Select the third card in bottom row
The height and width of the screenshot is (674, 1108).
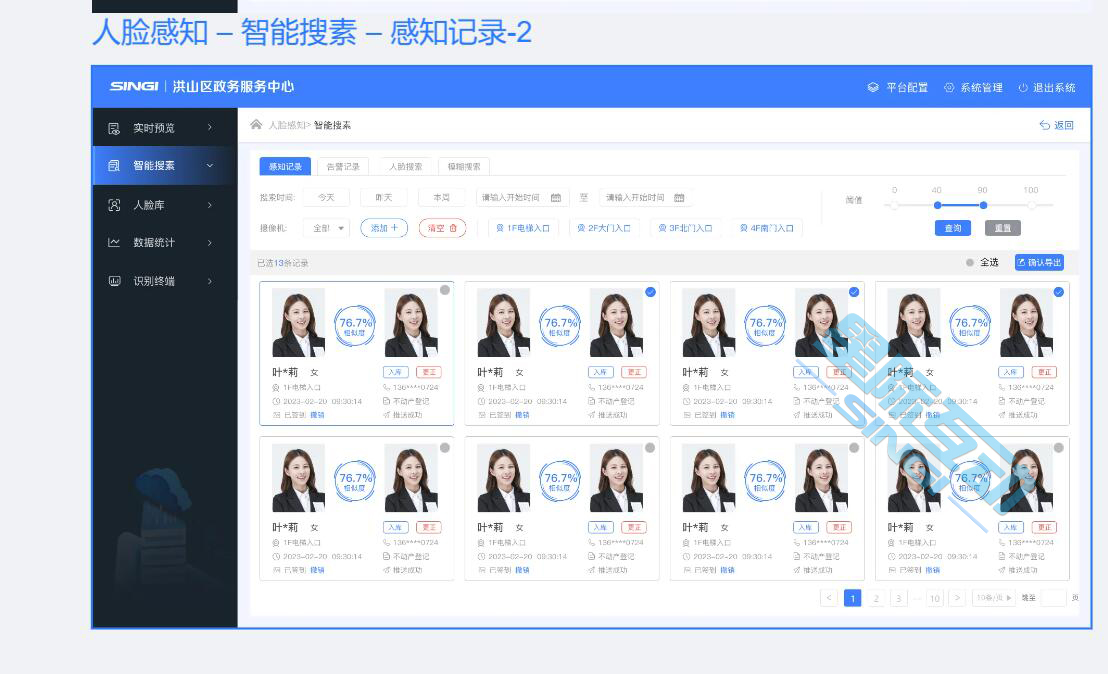(854, 447)
